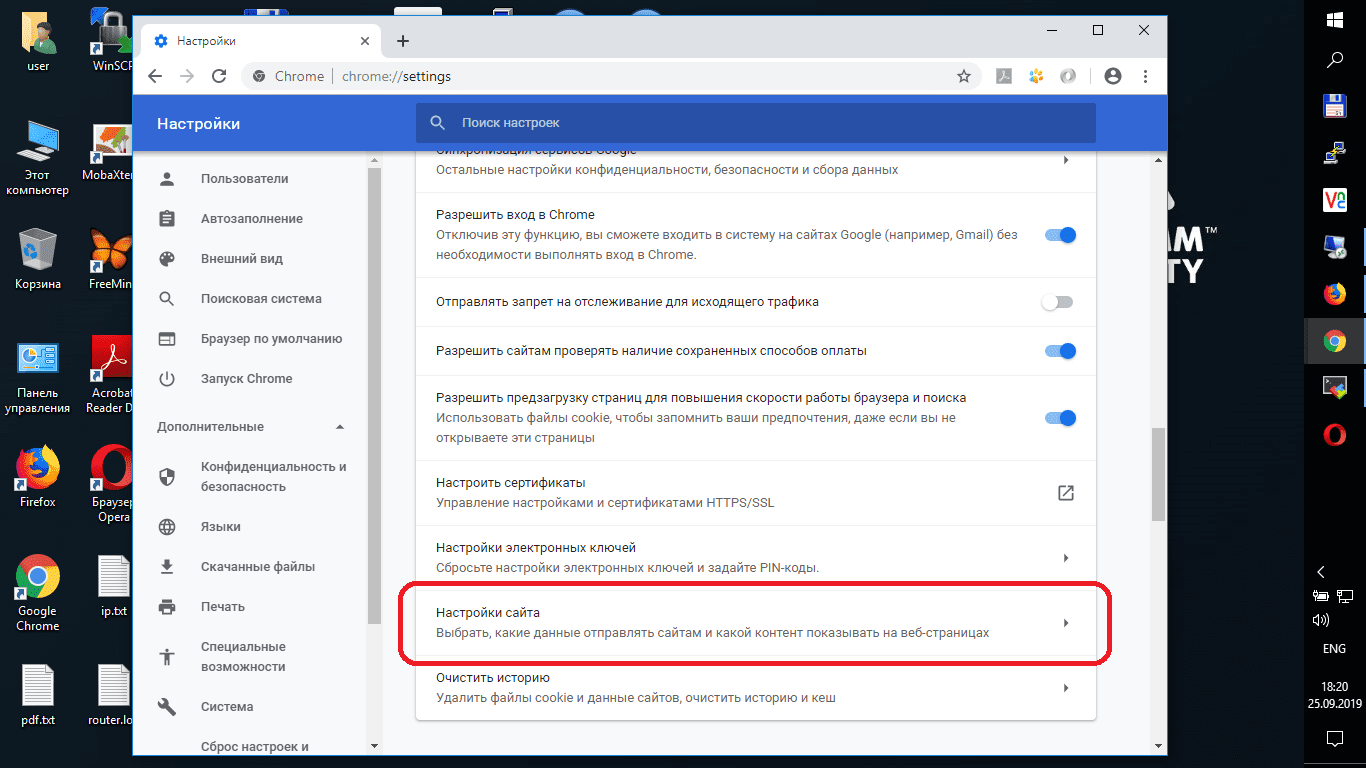Open the Adobe Acrobat extension icon

(1003, 76)
